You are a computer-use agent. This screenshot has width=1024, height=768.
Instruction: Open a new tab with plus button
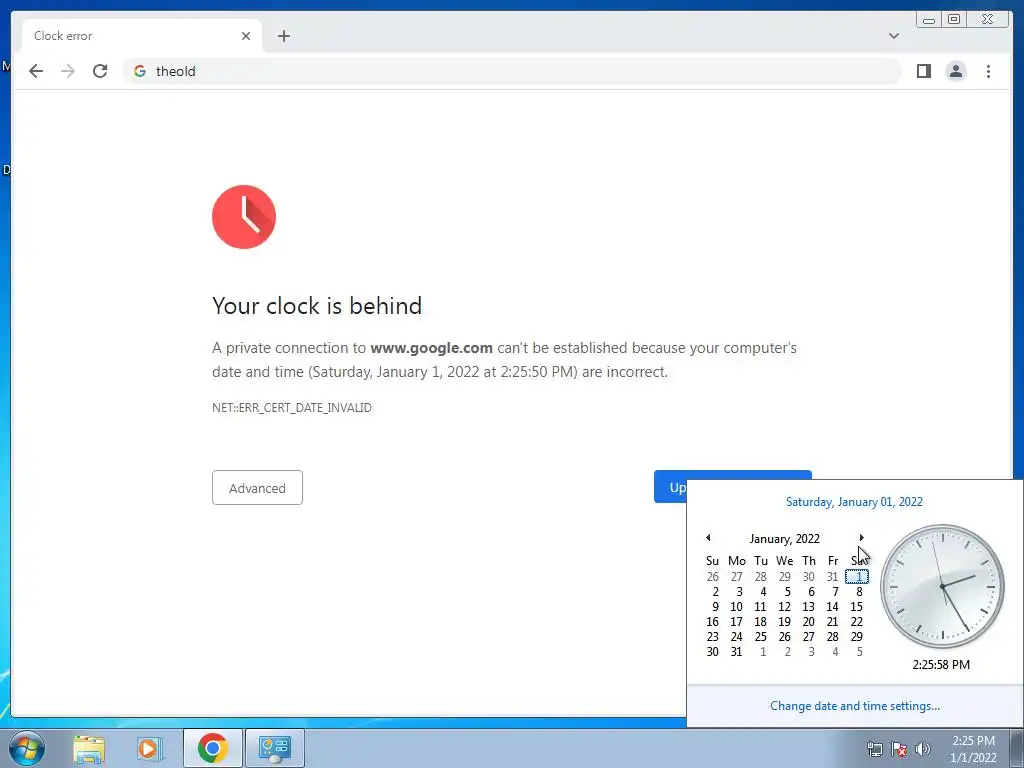pos(283,36)
